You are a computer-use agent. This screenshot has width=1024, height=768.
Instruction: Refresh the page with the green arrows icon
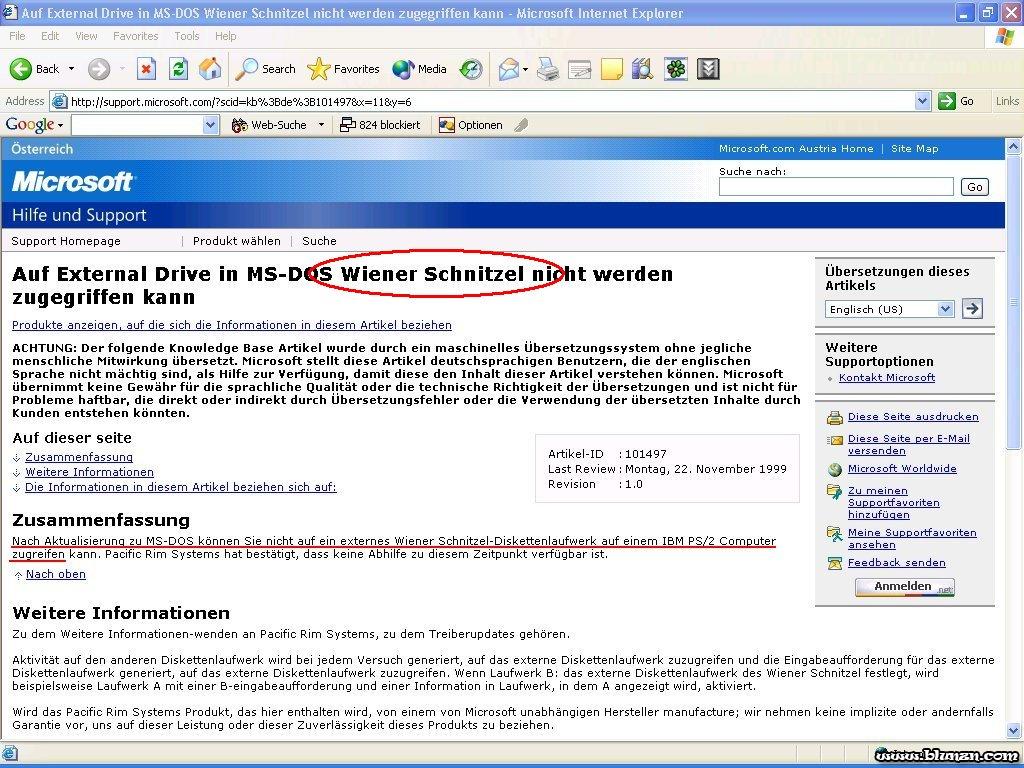click(178, 69)
